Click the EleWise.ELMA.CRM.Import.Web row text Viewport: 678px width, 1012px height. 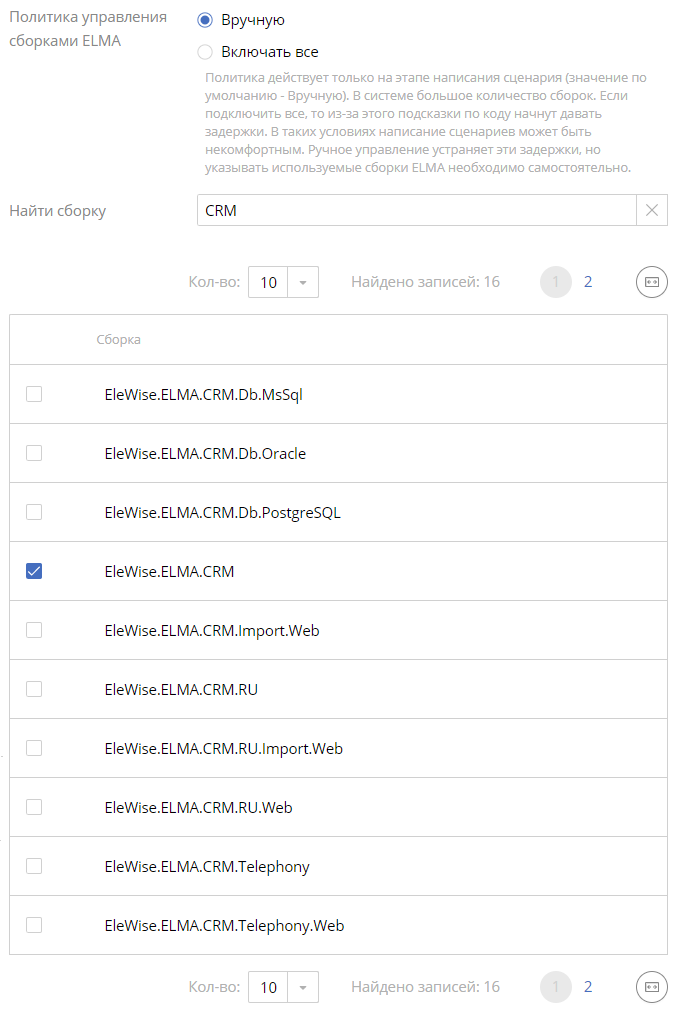212,631
